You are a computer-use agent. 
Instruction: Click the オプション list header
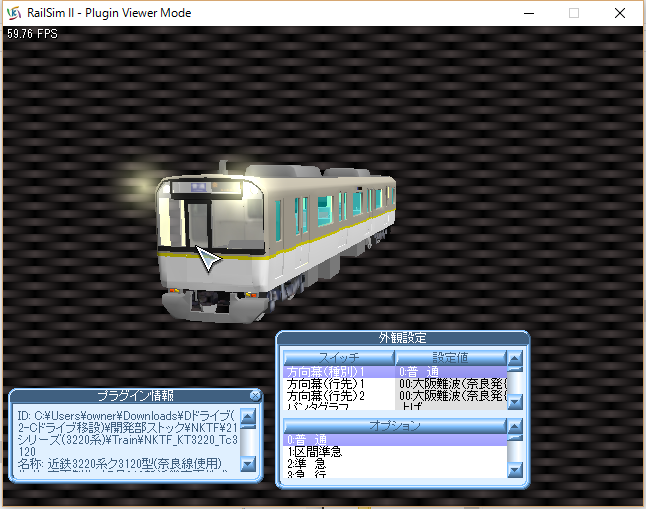(395, 426)
